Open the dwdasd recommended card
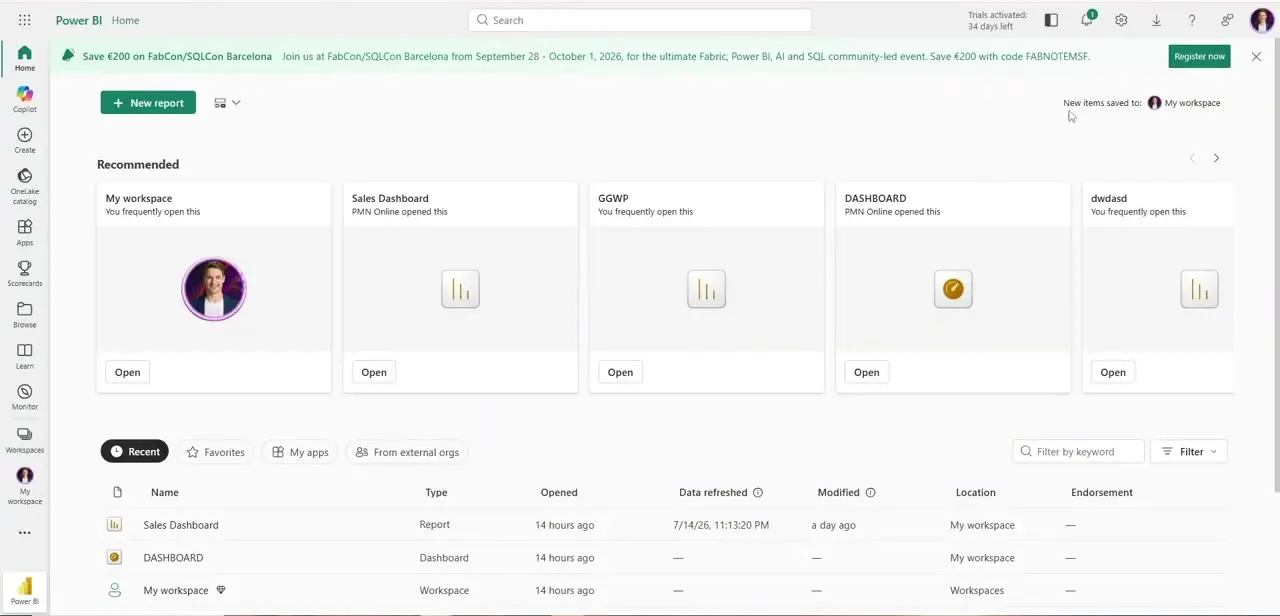This screenshot has width=1280, height=616. 1113,372
